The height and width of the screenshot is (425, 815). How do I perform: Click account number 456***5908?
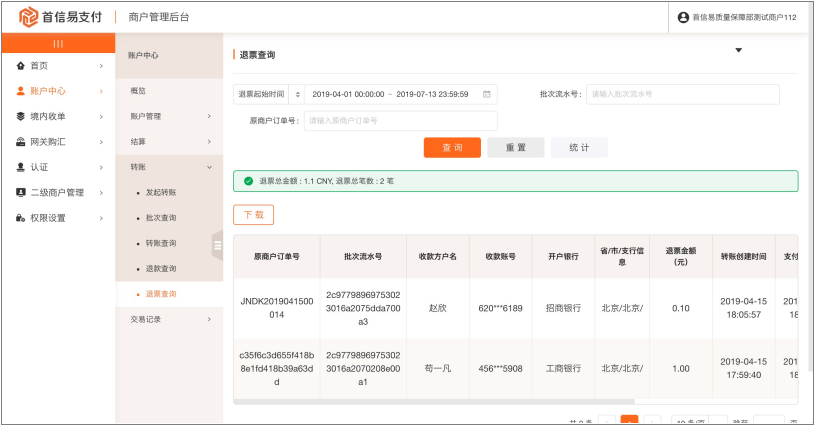coord(500,368)
